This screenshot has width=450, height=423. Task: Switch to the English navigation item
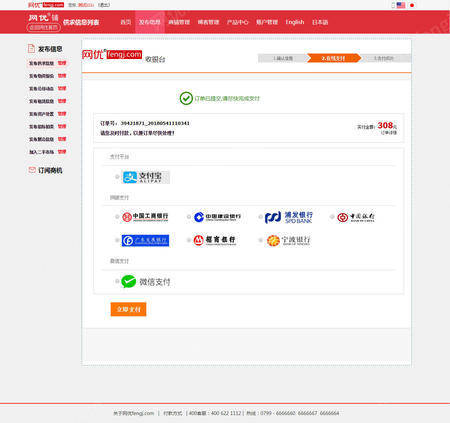click(x=295, y=22)
